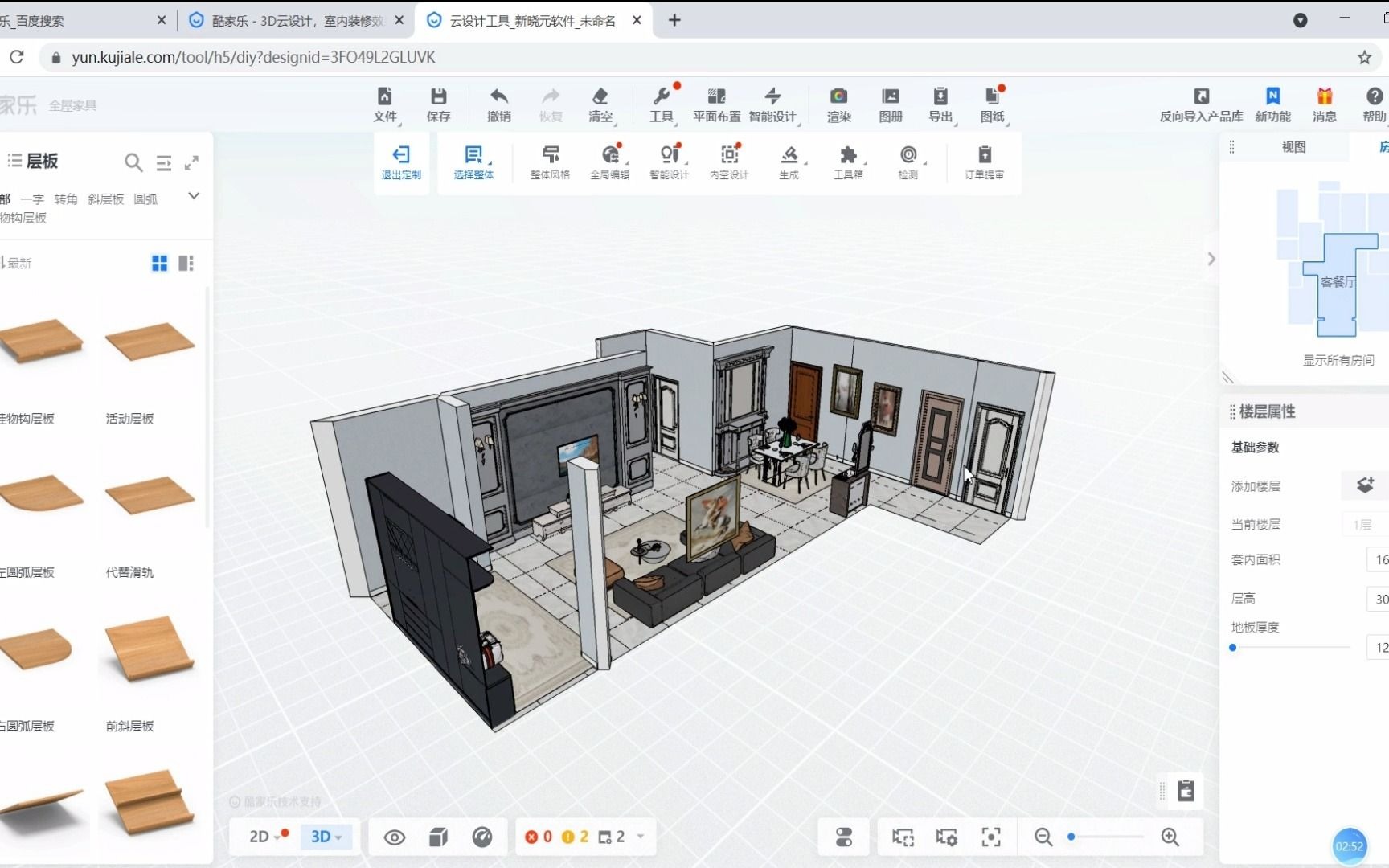Open the 最新 sort dropdown

(x=16, y=264)
